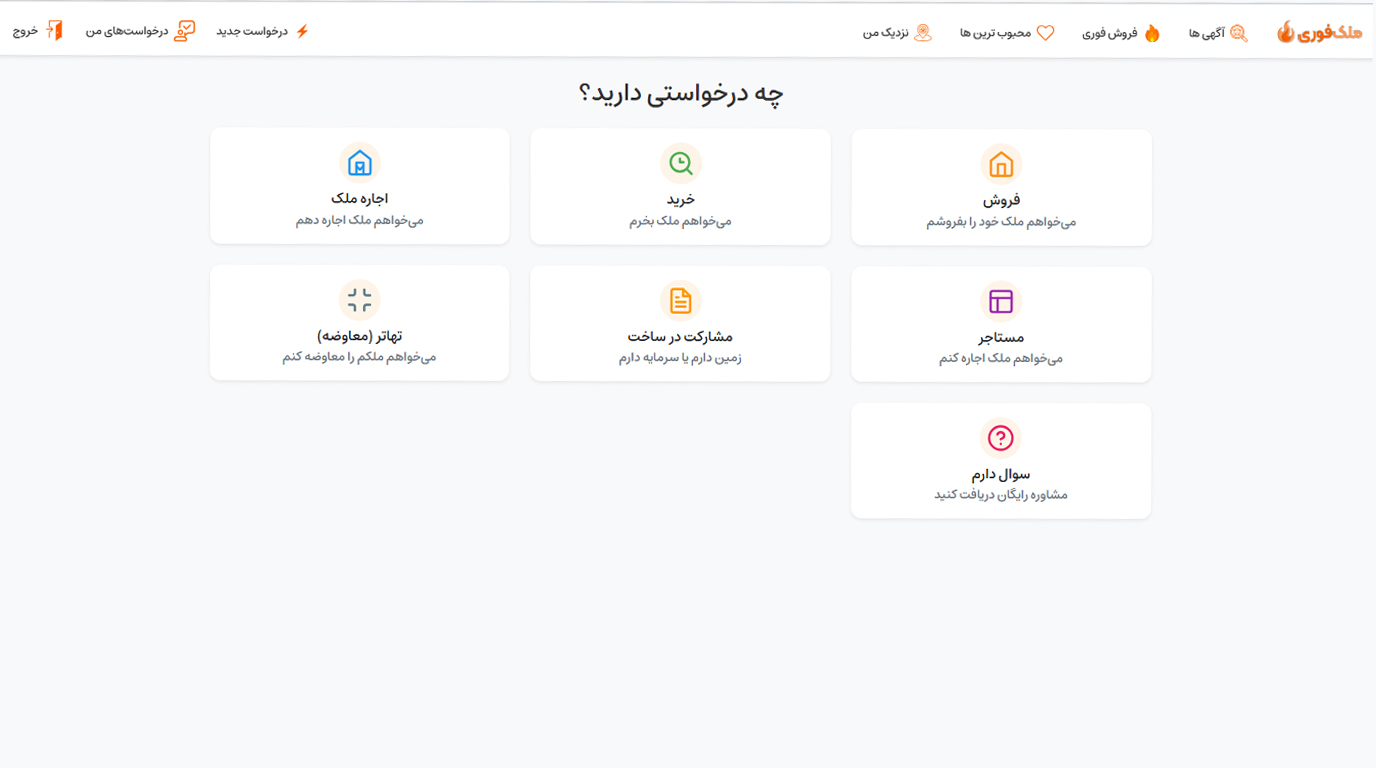This screenshot has width=1376, height=768.
Task: Click the arrows icon on تهاتر (معاوضه) card
Action: point(359,299)
